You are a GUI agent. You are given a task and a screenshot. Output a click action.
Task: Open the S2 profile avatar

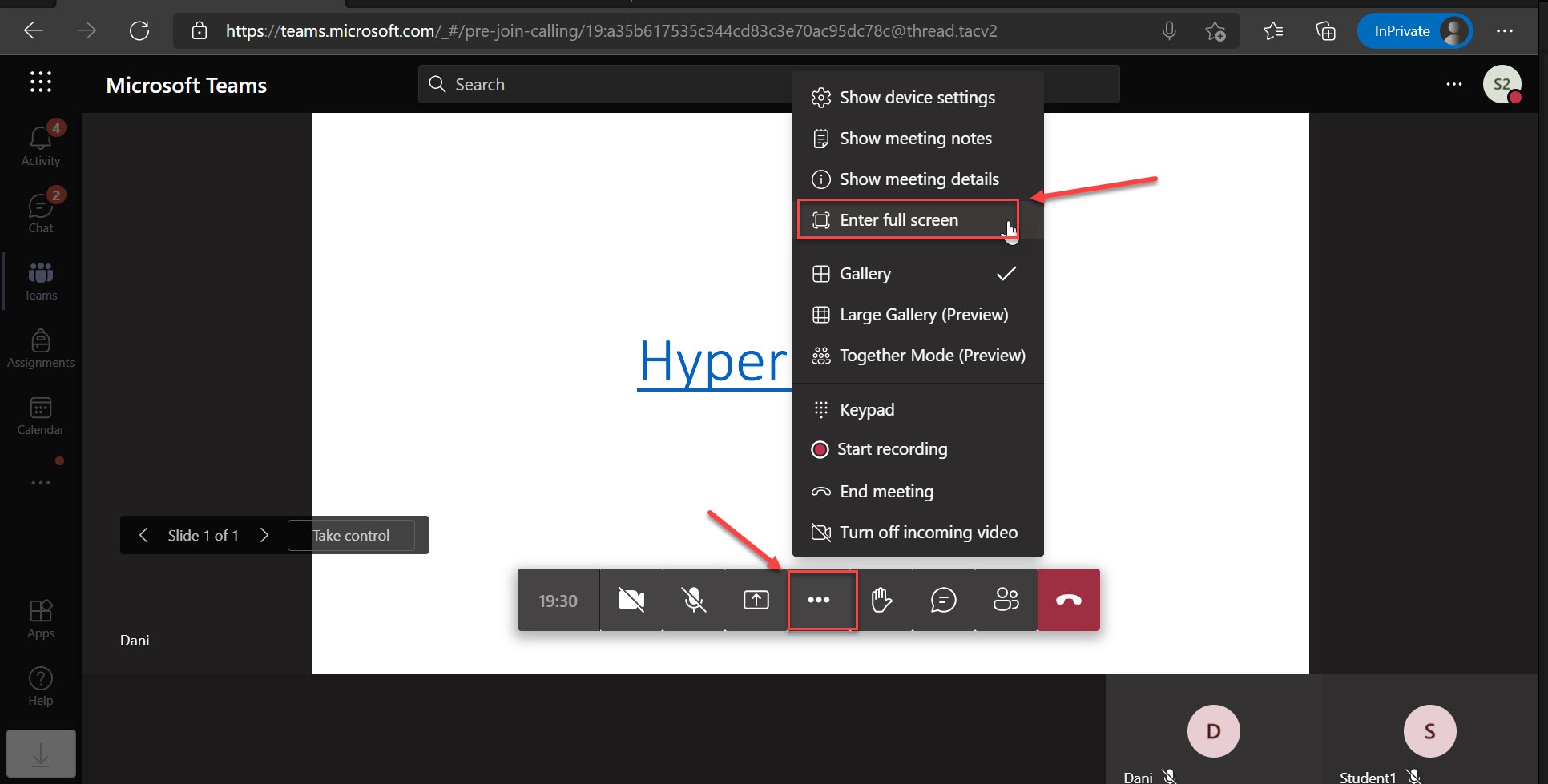(x=1502, y=84)
